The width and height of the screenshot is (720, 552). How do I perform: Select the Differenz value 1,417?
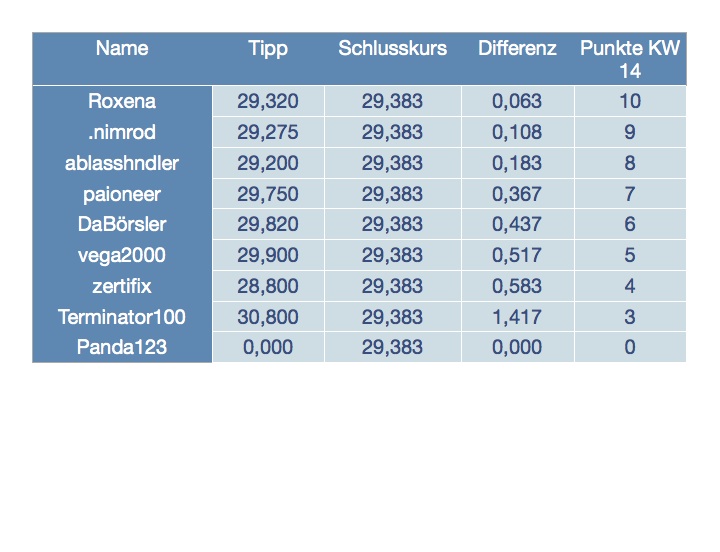click(517, 317)
